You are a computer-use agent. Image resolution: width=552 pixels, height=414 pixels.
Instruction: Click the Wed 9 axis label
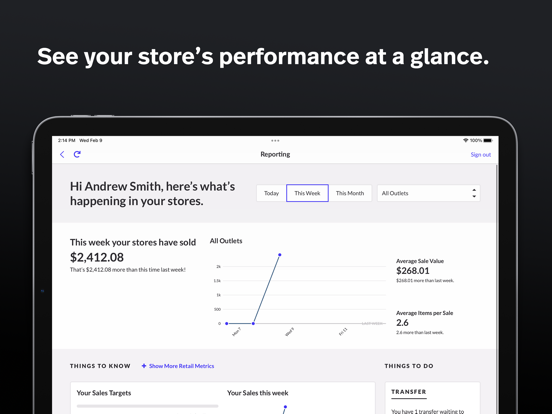pos(289,332)
